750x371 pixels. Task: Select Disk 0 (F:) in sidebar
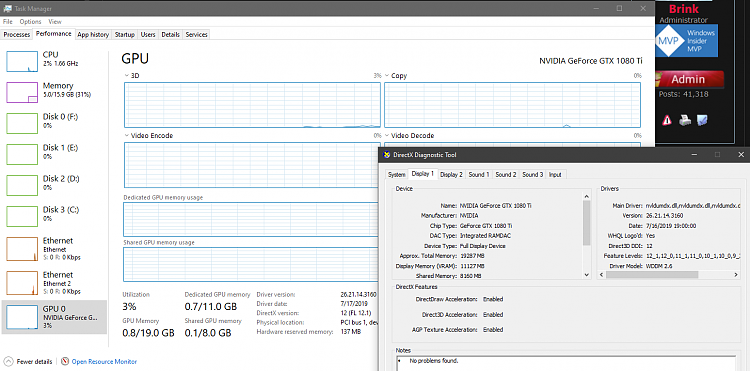click(55, 123)
